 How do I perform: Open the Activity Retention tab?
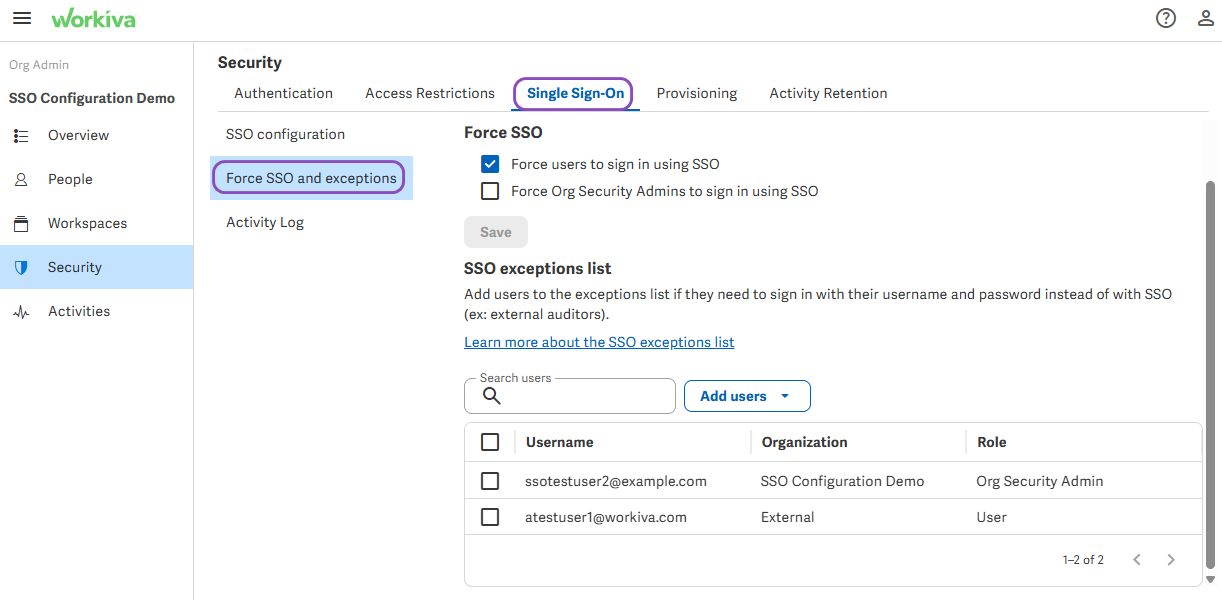tap(828, 93)
